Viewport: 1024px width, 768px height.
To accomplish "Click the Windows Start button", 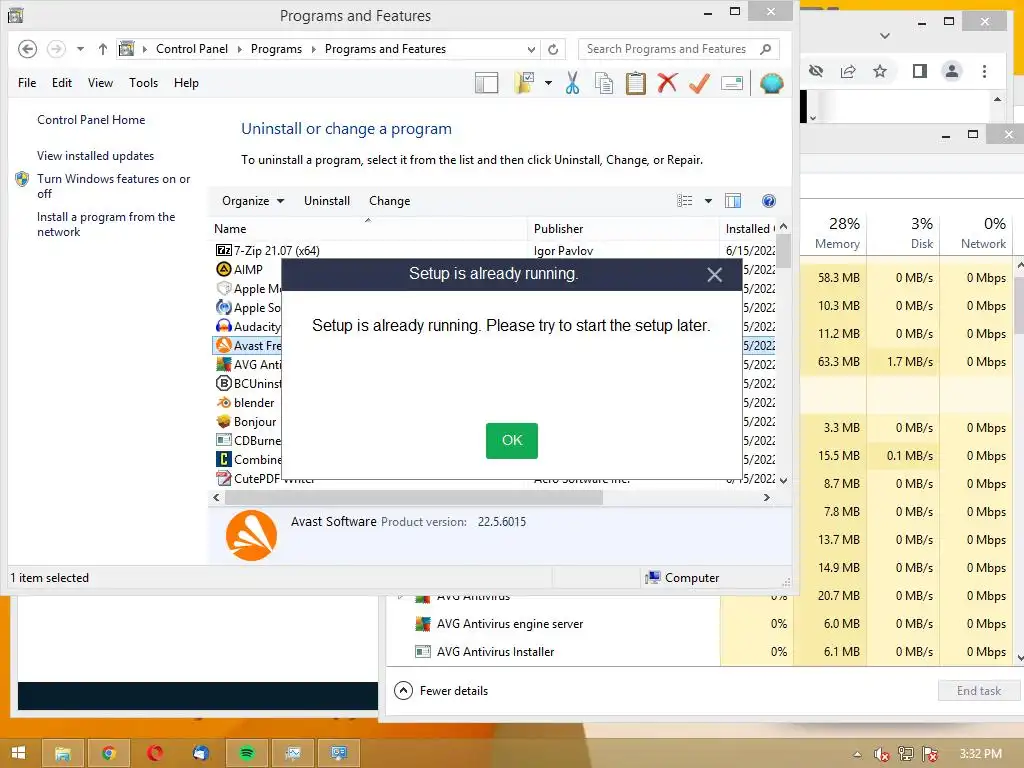I will click(18, 753).
